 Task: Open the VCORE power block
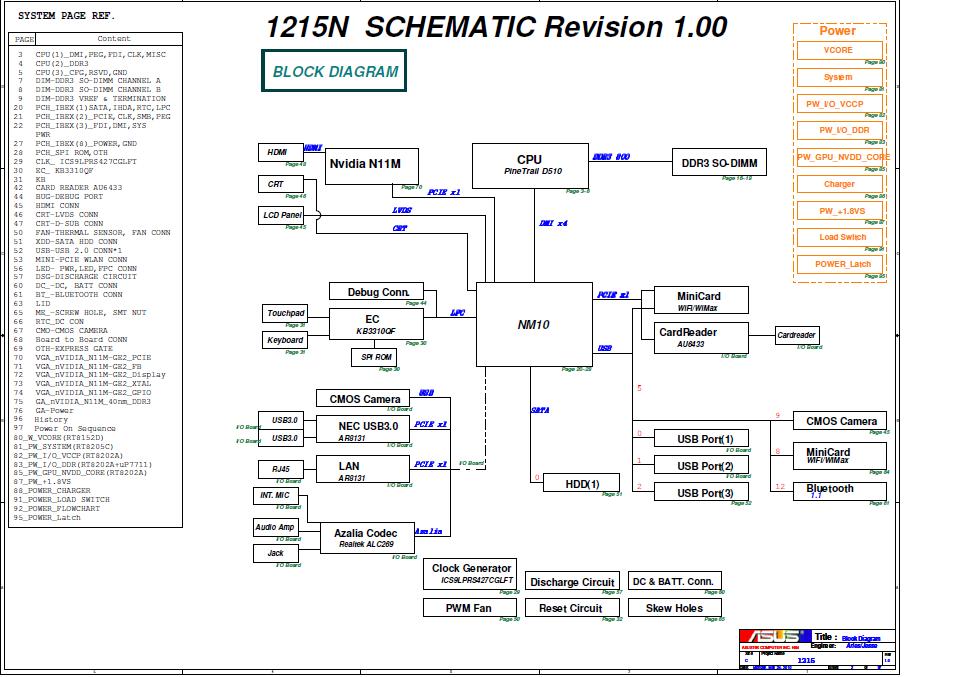click(839, 50)
